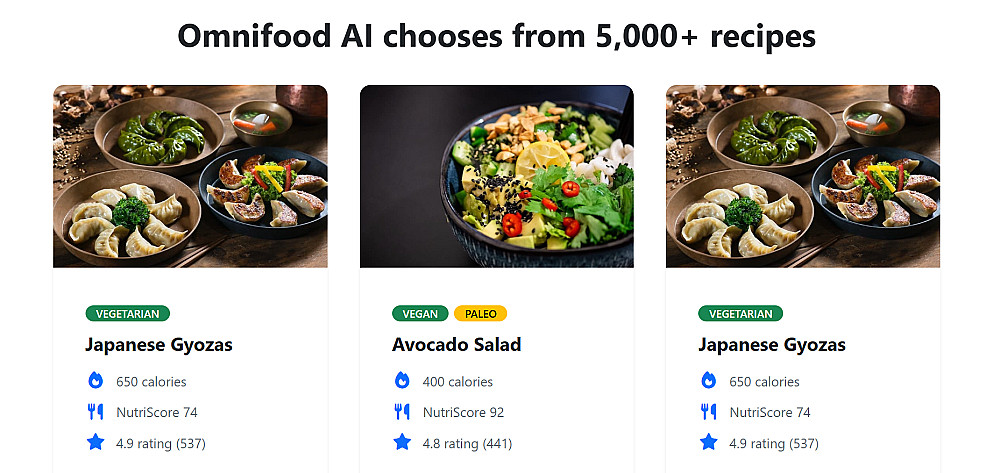Click the star icon beside 4.9 rating in first card
This screenshot has width=1000, height=473.
point(96,442)
